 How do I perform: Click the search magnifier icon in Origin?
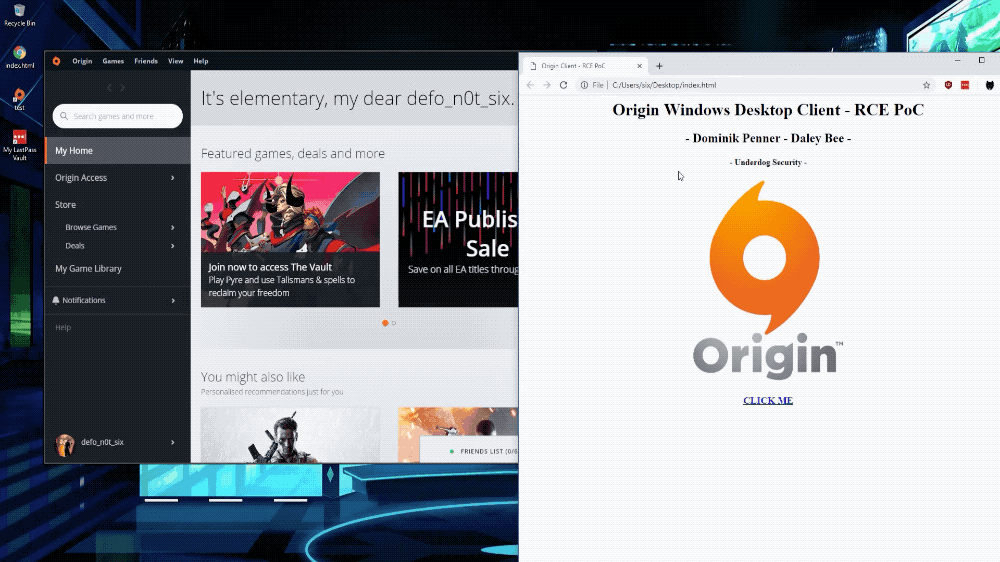(64, 116)
